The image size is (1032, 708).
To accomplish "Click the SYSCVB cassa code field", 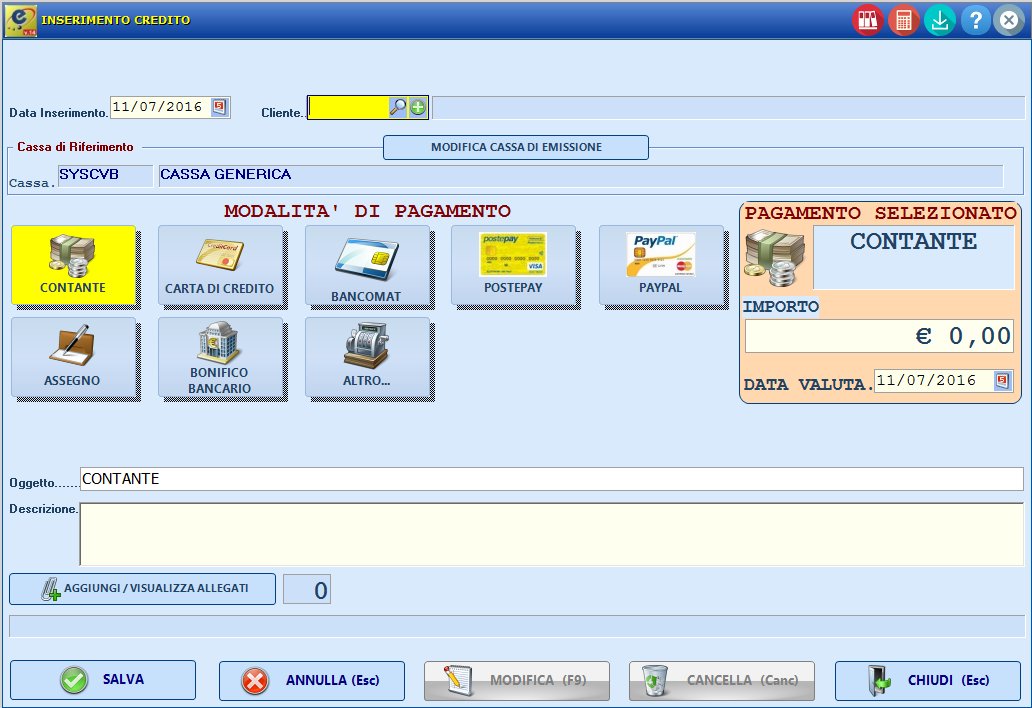I will point(105,176).
